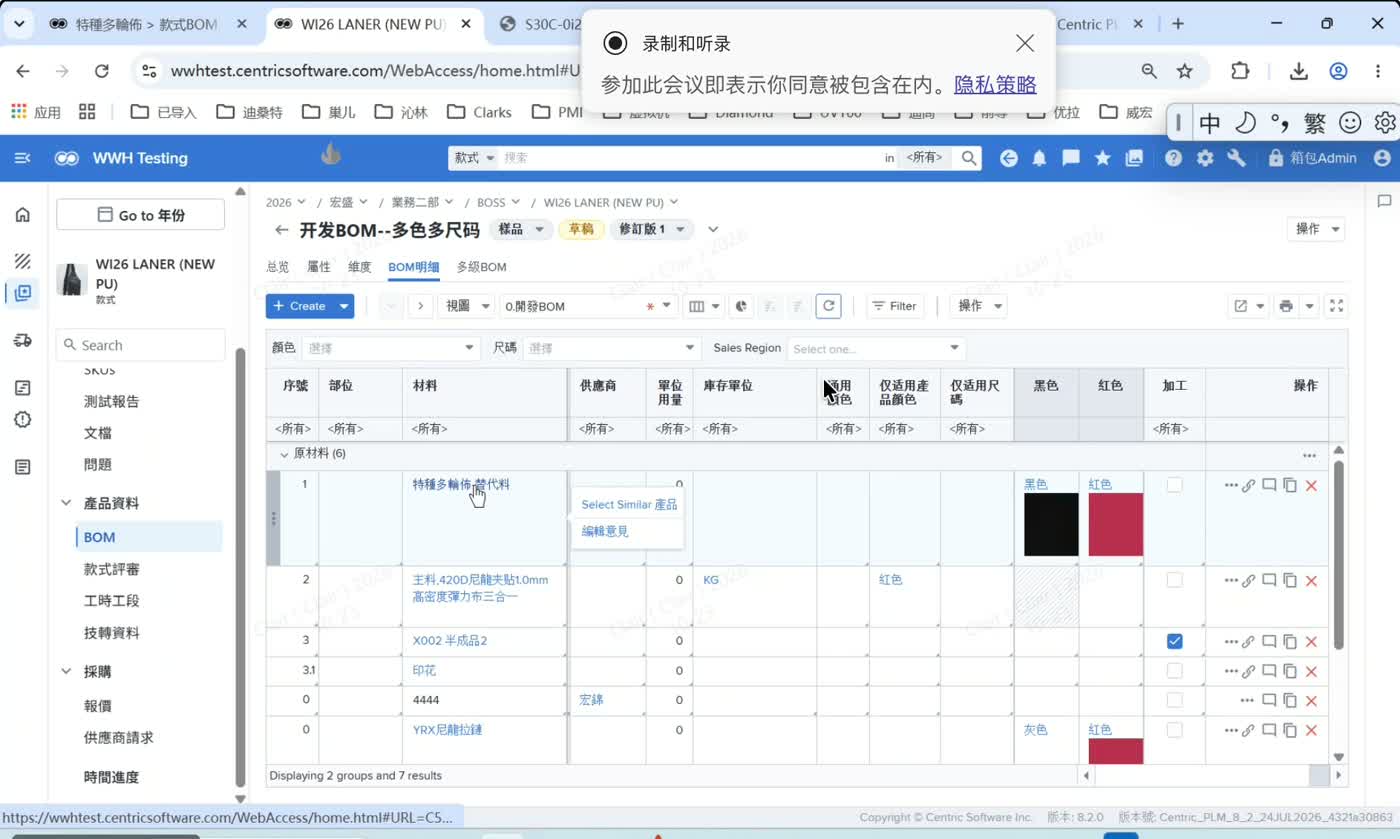The image size is (1400, 839).
Task: Open the delivery truck icon in left rail
Action: coord(23,341)
